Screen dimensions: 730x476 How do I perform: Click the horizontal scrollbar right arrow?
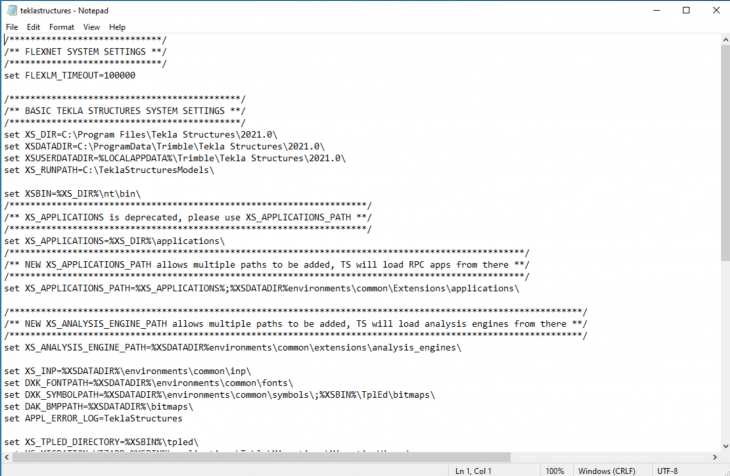[715, 457]
